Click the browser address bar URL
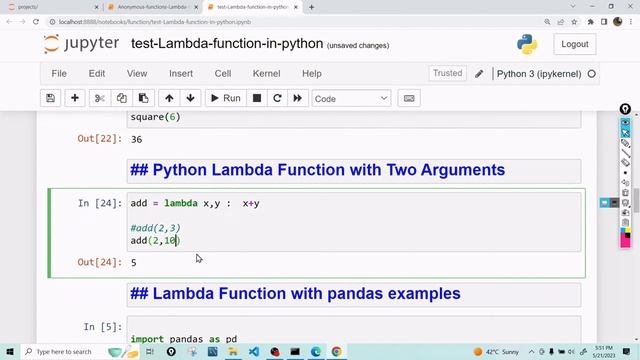 [155, 22]
